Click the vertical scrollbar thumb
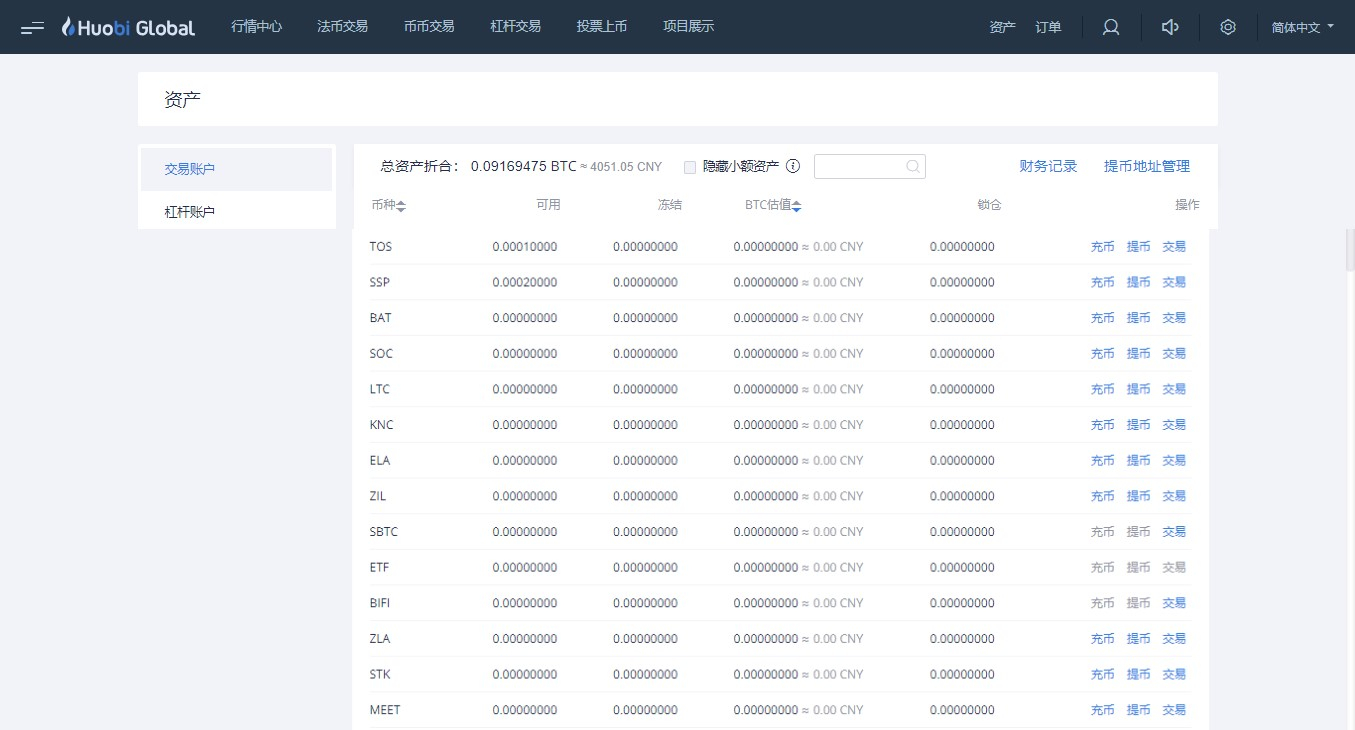1355x730 pixels. 1350,249
